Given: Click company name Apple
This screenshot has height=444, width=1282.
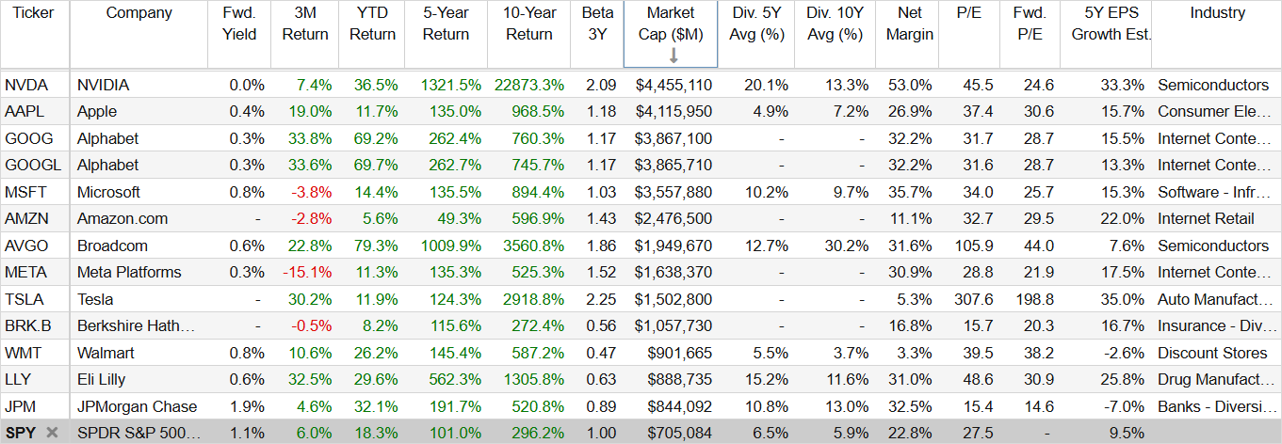Looking at the screenshot, I should (97, 111).
